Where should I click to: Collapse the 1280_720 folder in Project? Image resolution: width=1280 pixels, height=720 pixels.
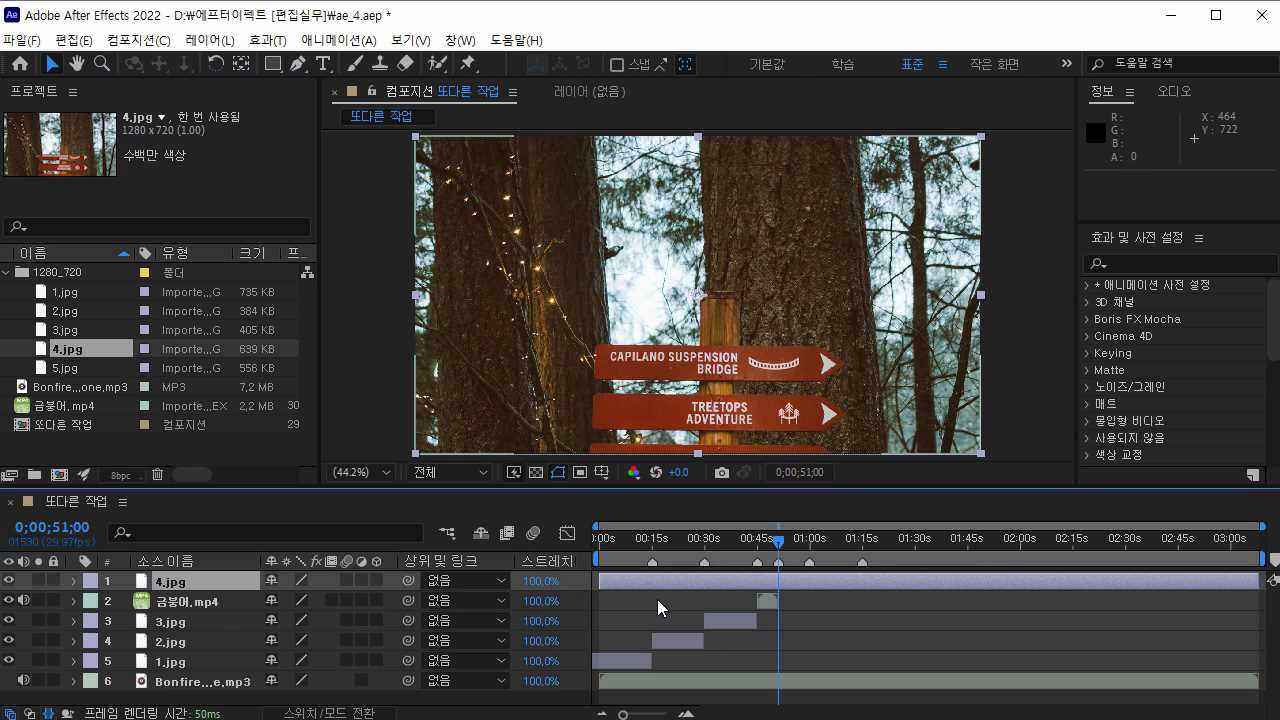[x=7, y=272]
